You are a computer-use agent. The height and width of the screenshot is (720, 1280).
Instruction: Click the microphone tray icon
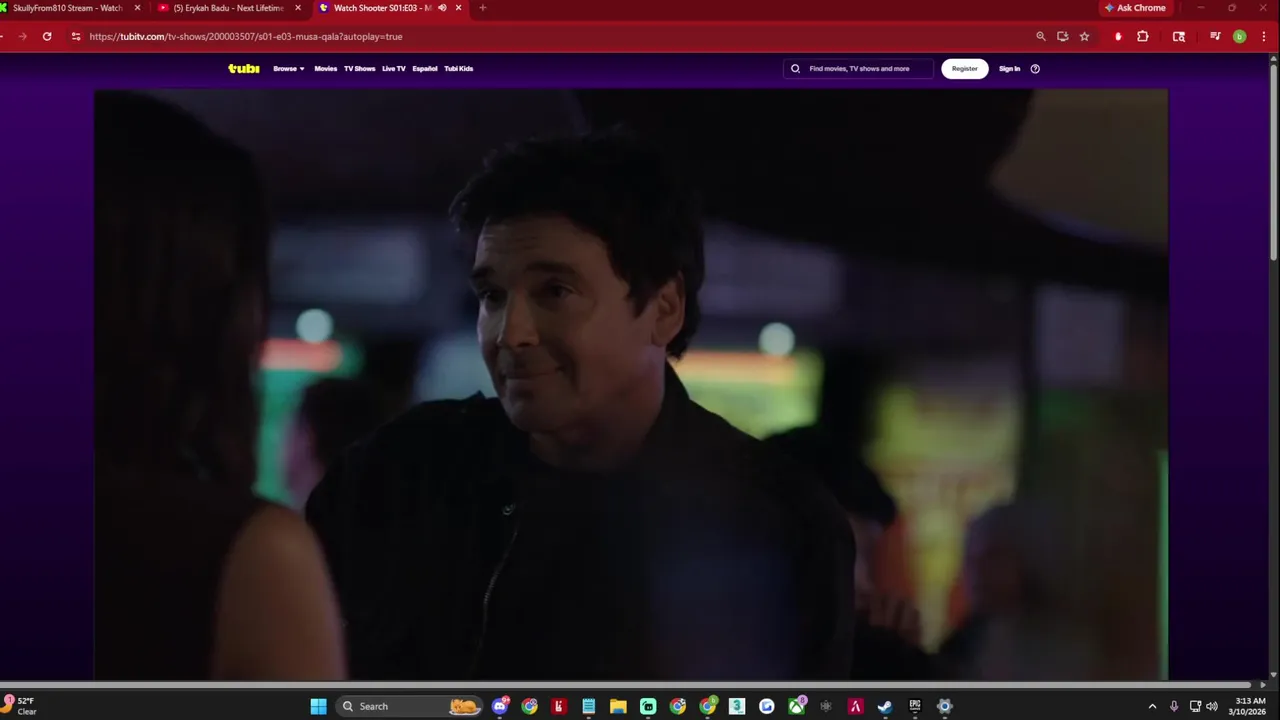coord(1174,706)
